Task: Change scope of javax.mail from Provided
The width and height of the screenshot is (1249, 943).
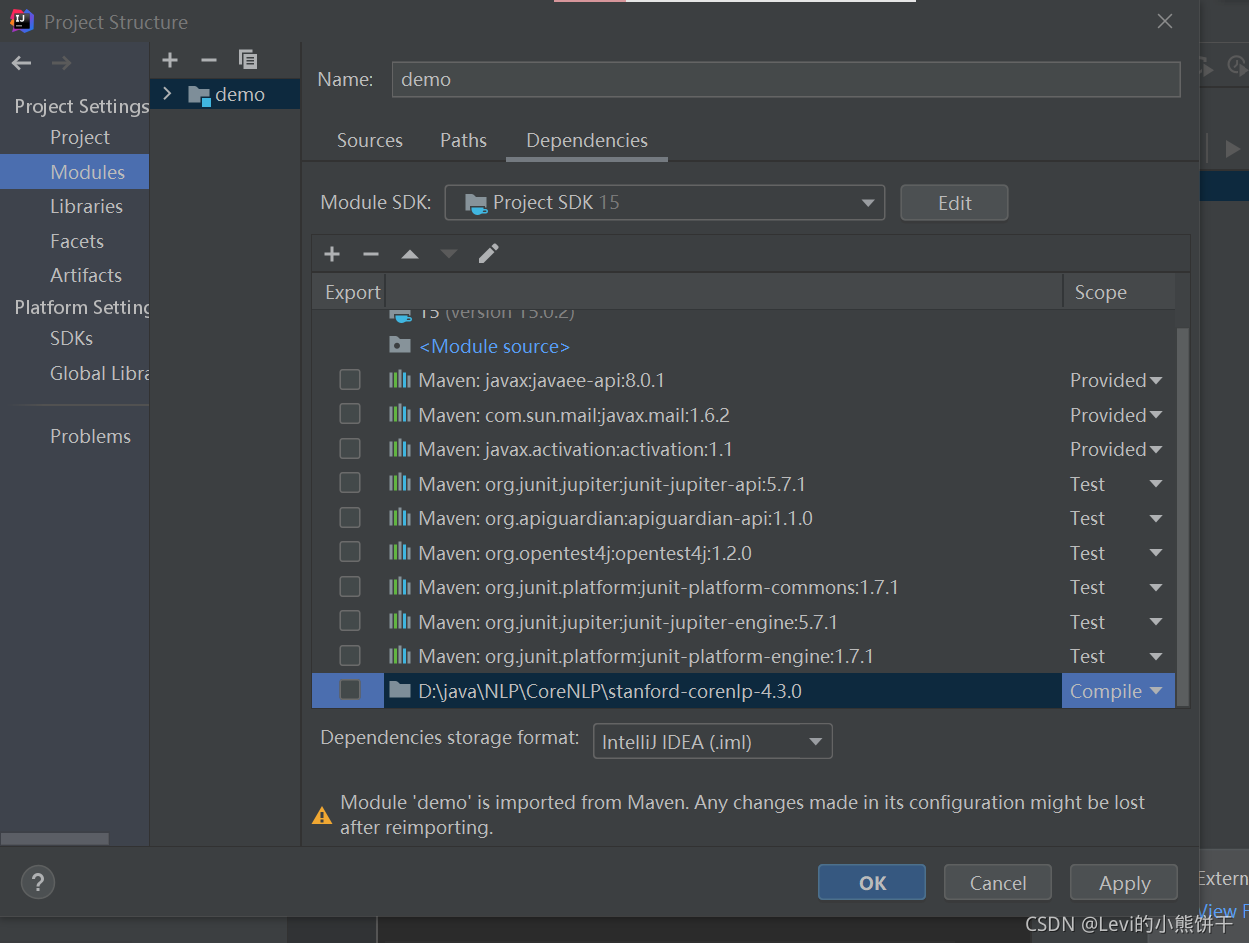Action: [1116, 414]
